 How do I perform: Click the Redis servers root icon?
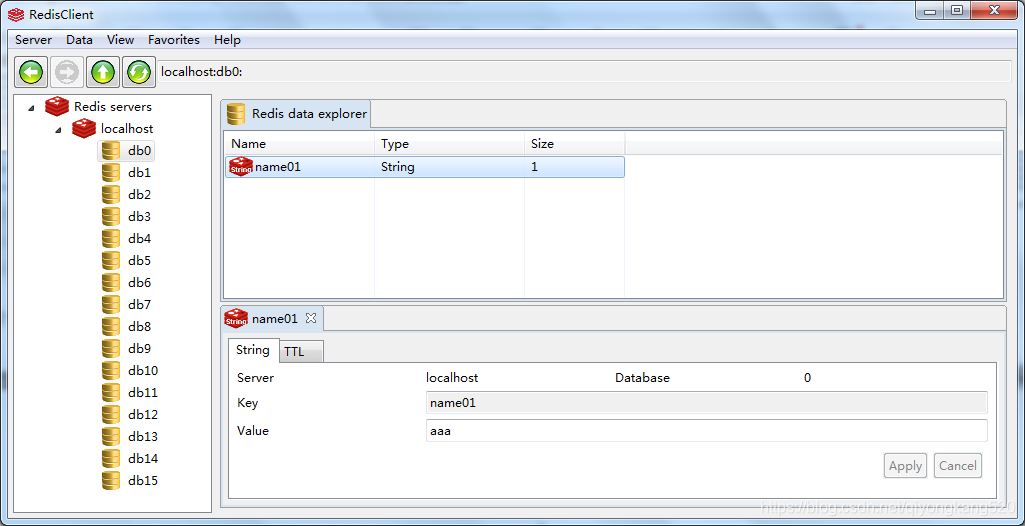[57, 107]
